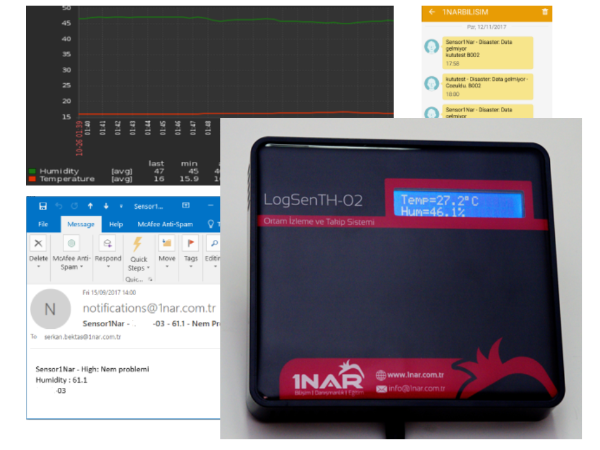Click Humidity last value 47
The height and width of the screenshot is (450, 600).
click(x=159, y=171)
